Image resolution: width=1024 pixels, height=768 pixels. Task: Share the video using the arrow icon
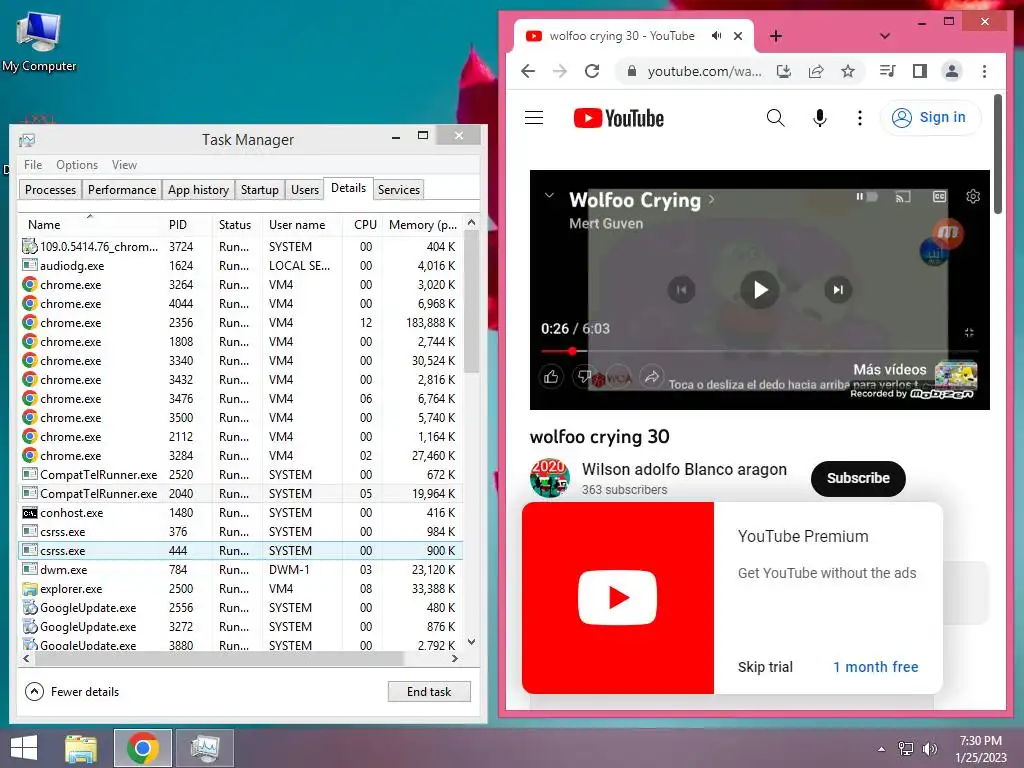pos(651,376)
